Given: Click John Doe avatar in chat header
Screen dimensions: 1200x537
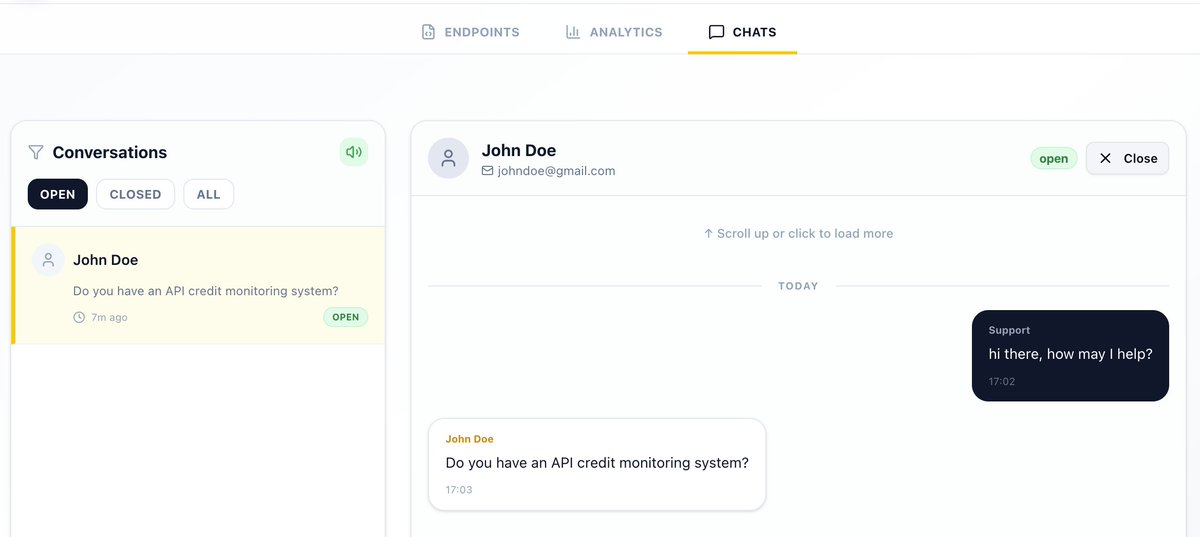Looking at the screenshot, I should pyautogui.click(x=449, y=158).
